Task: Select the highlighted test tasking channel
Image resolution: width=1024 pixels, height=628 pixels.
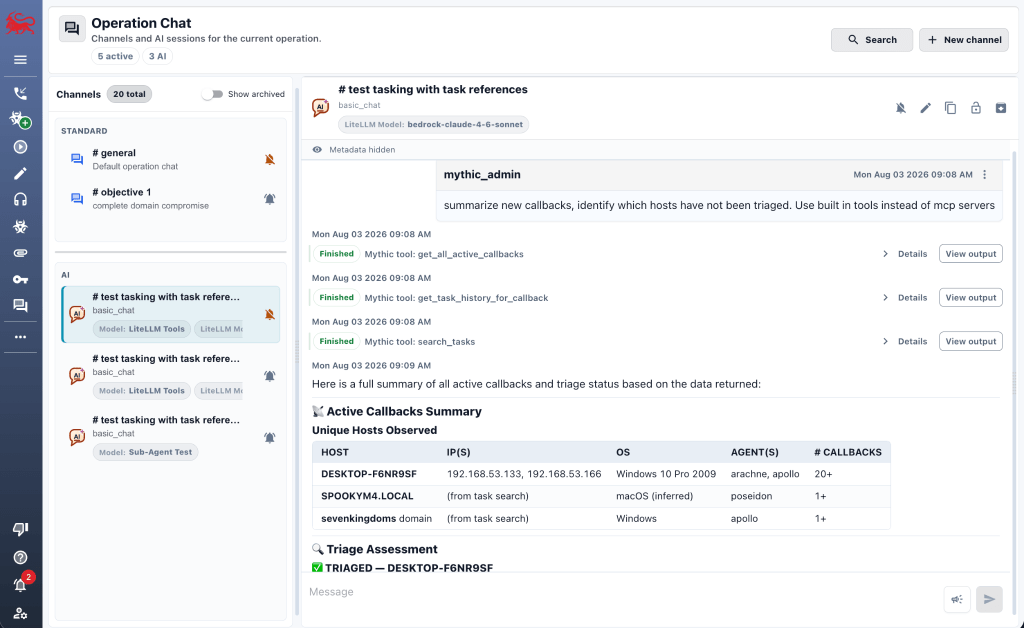Action: (x=171, y=314)
